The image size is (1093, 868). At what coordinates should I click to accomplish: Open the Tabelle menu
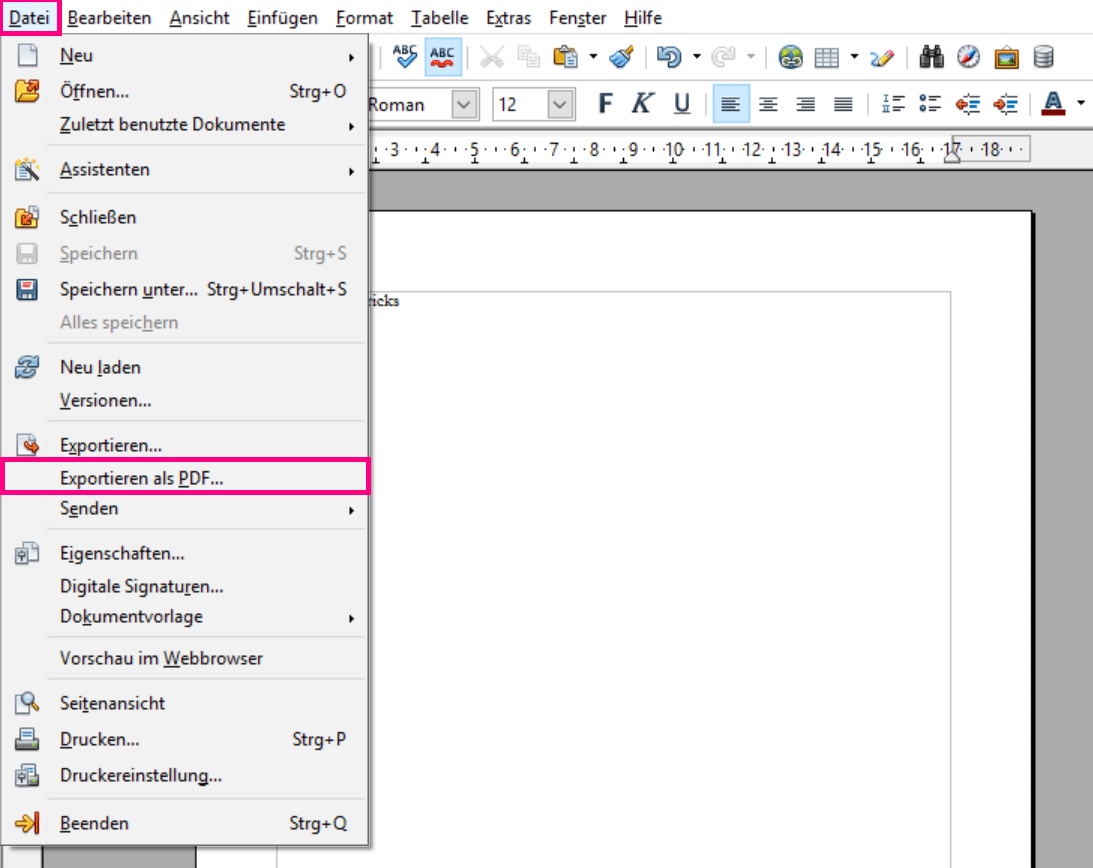point(440,17)
